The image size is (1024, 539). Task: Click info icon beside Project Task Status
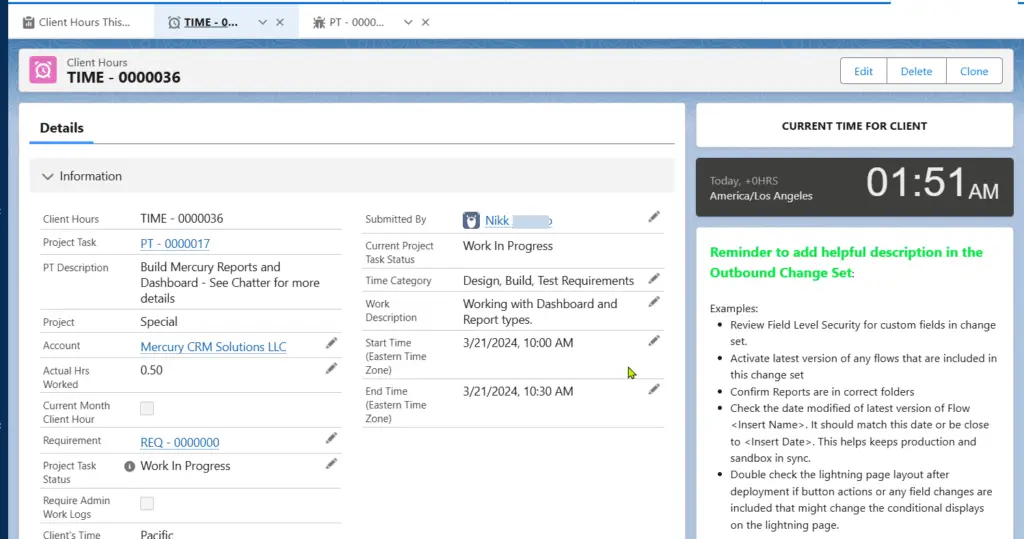point(129,466)
